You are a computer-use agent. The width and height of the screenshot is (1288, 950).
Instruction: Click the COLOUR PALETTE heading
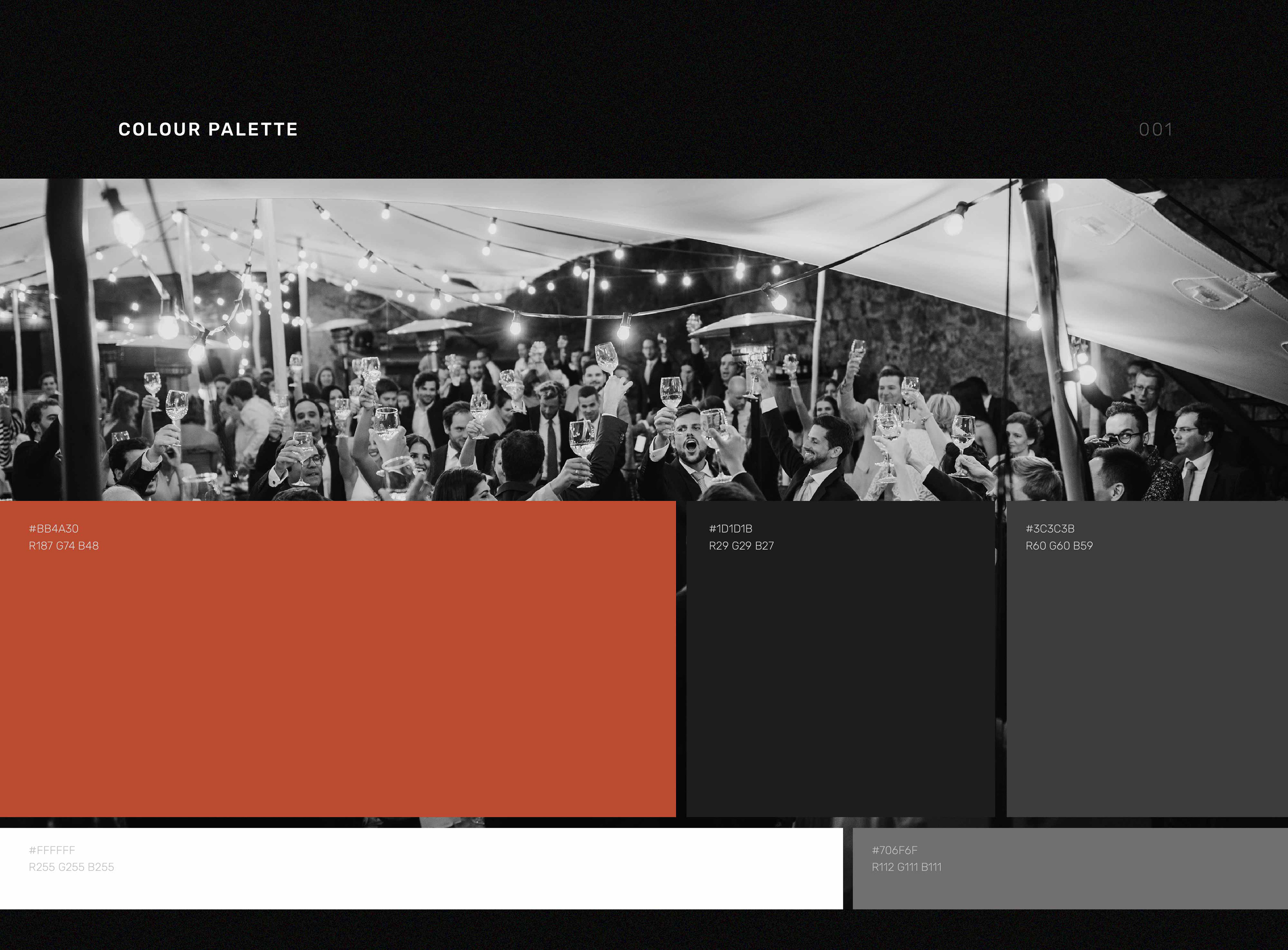(x=208, y=129)
